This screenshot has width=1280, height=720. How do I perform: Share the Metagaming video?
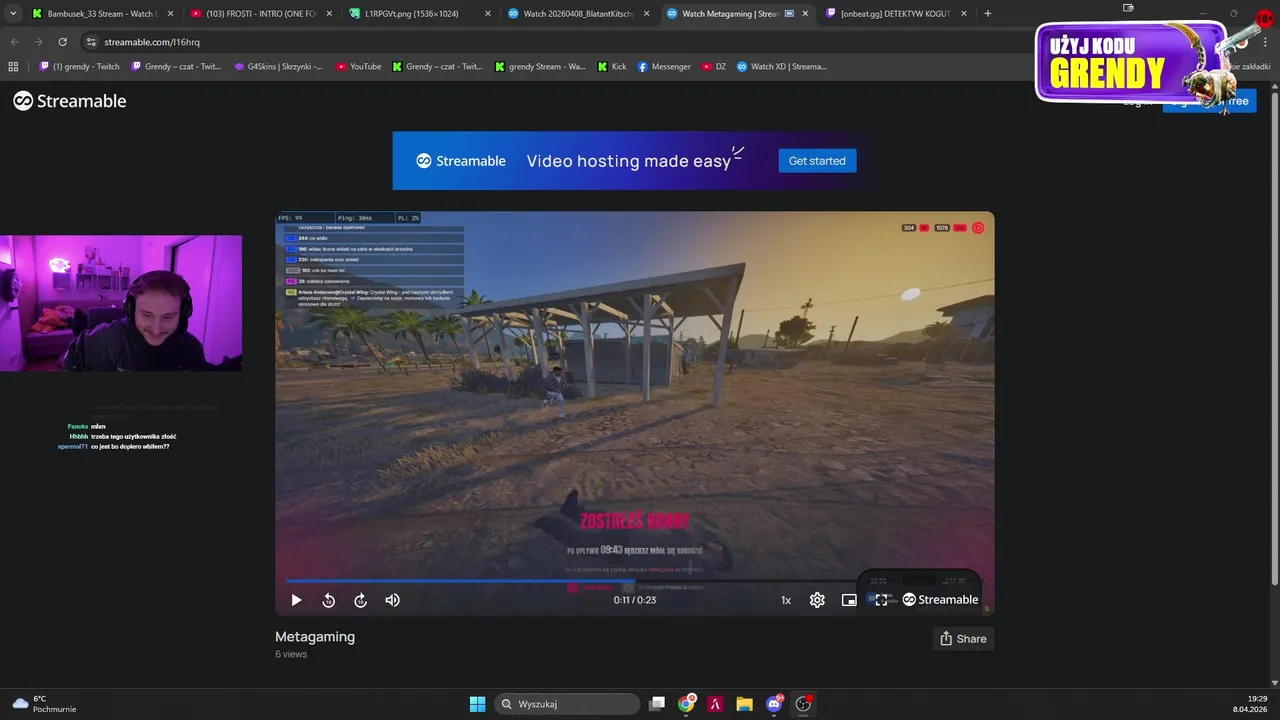point(963,639)
